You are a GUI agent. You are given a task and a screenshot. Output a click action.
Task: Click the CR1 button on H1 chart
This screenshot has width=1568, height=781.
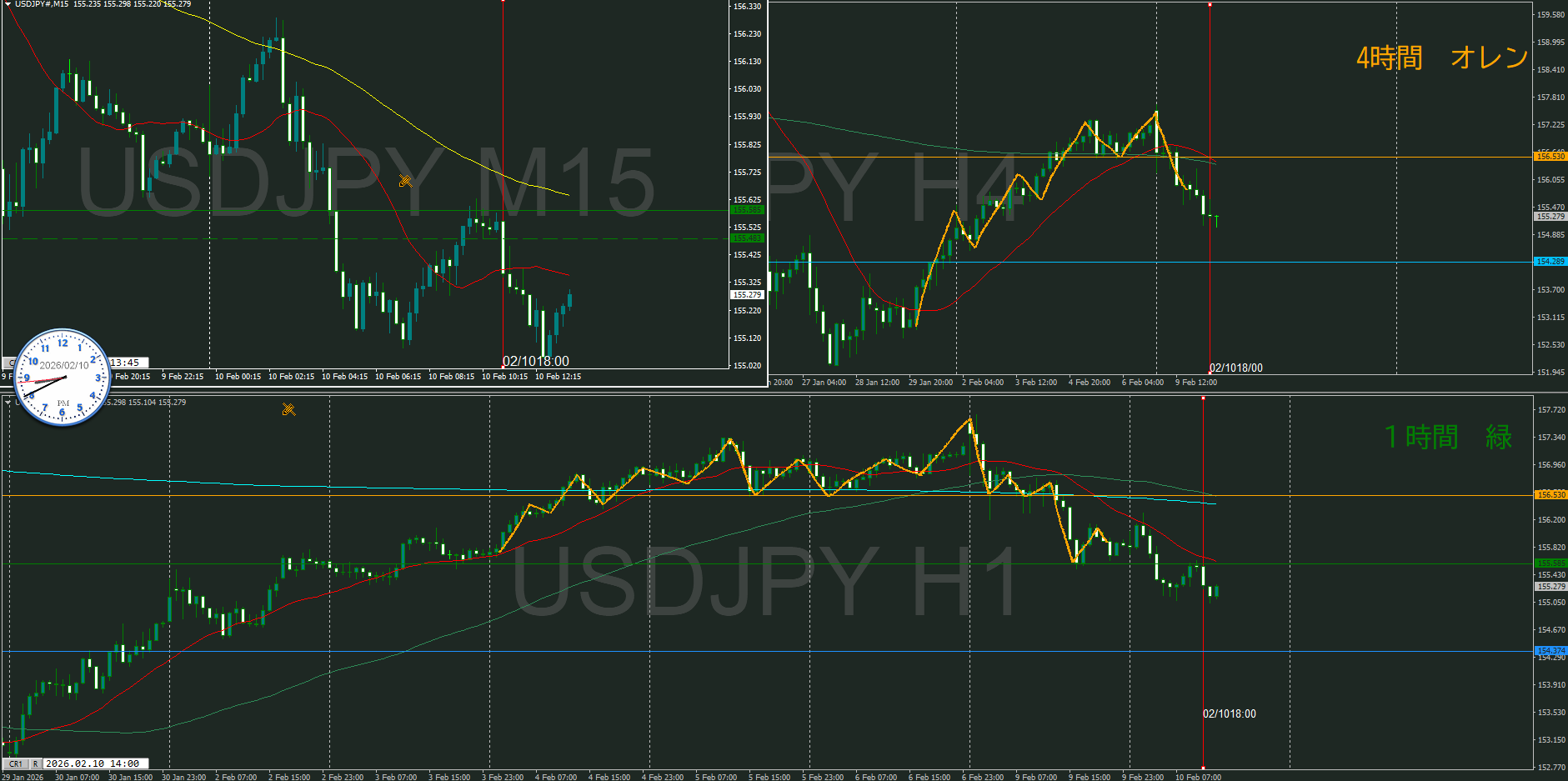pyautogui.click(x=16, y=763)
